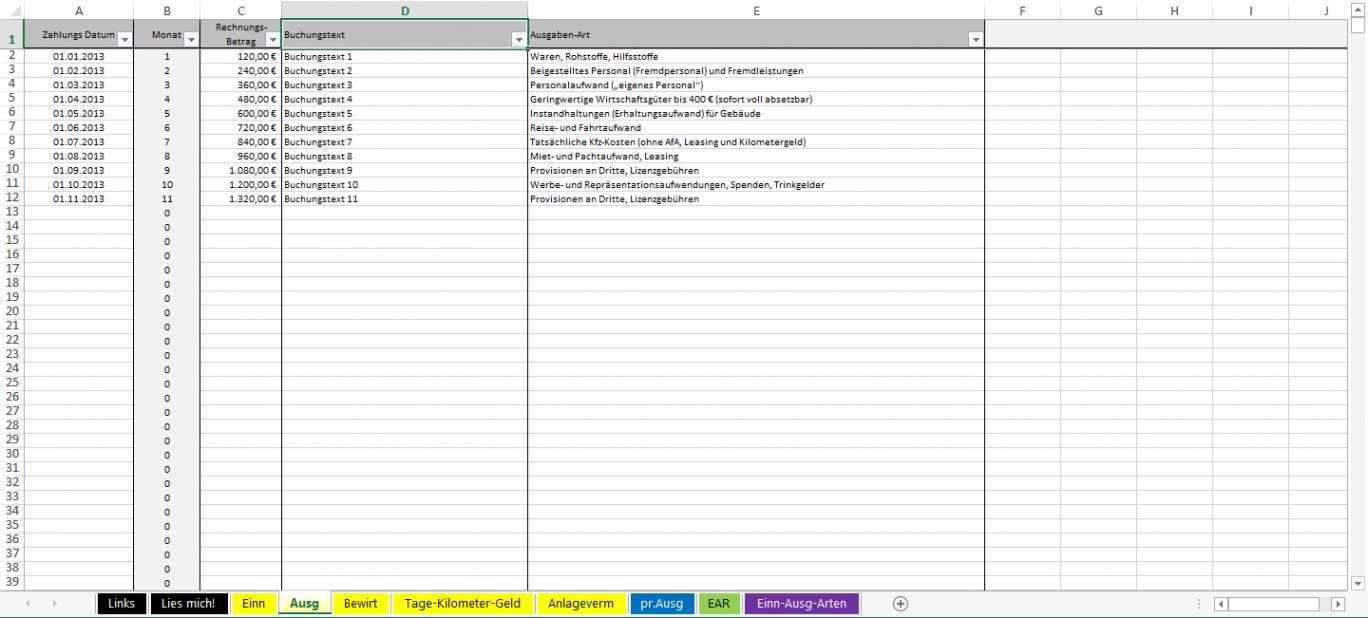Viewport: 1368px width, 618px height.
Task: Open Buchungstext filter dropdown
Action: [519, 40]
